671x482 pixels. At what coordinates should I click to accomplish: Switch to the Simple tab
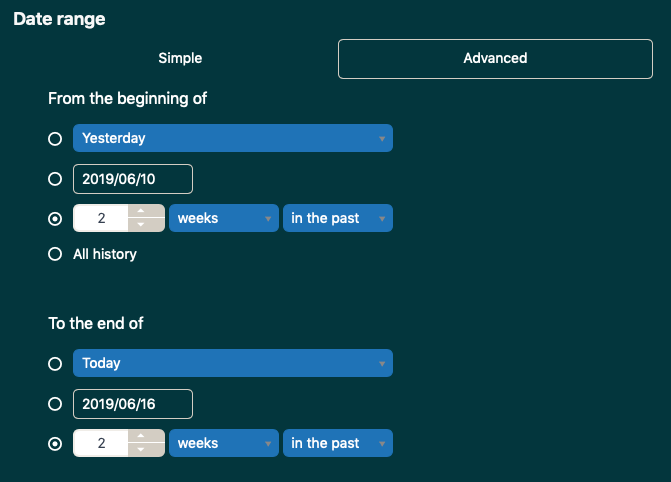point(180,58)
